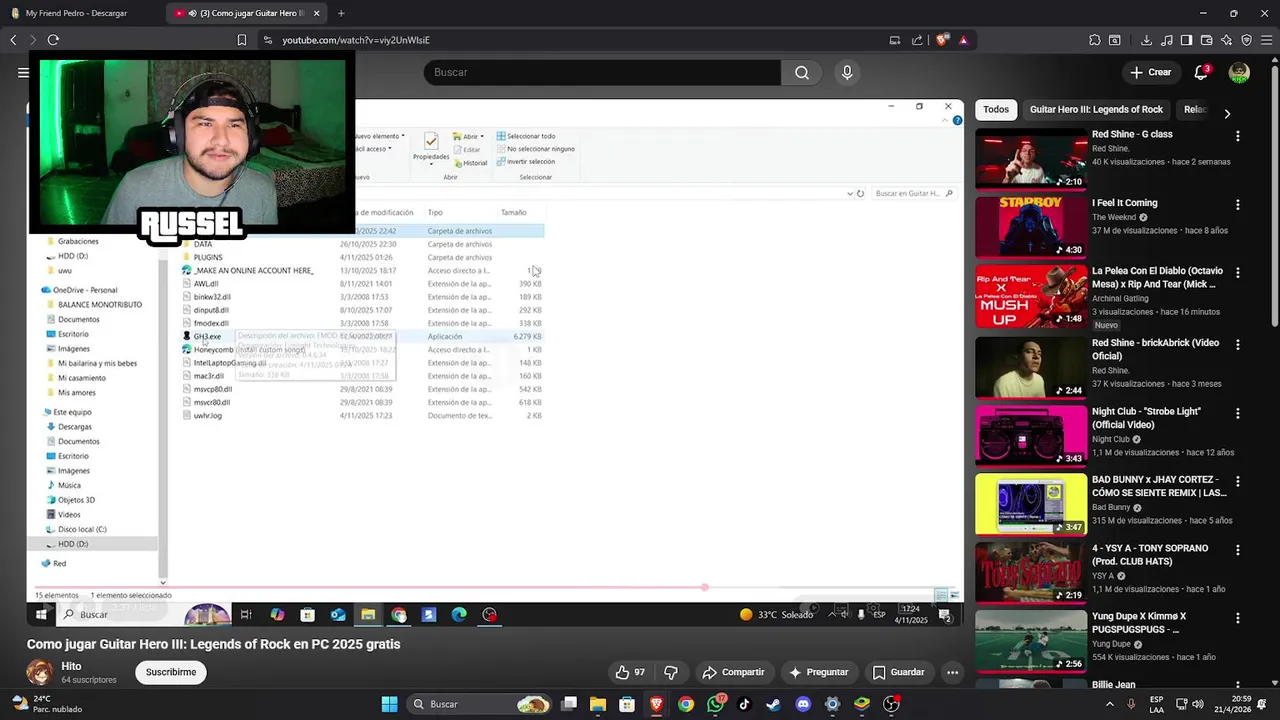This screenshot has width=1280, height=720.
Task: Click the Preguntar button
Action: coord(818,672)
